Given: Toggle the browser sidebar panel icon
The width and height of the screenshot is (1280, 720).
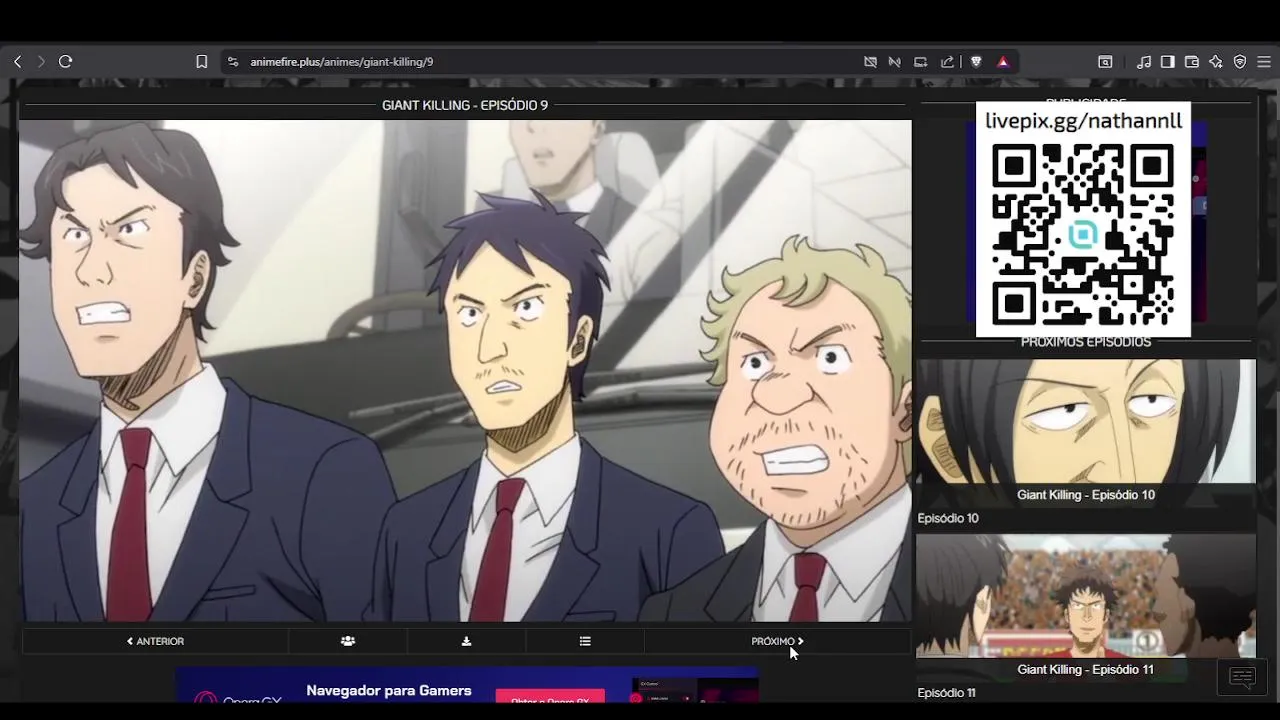Looking at the screenshot, I should [1167, 62].
